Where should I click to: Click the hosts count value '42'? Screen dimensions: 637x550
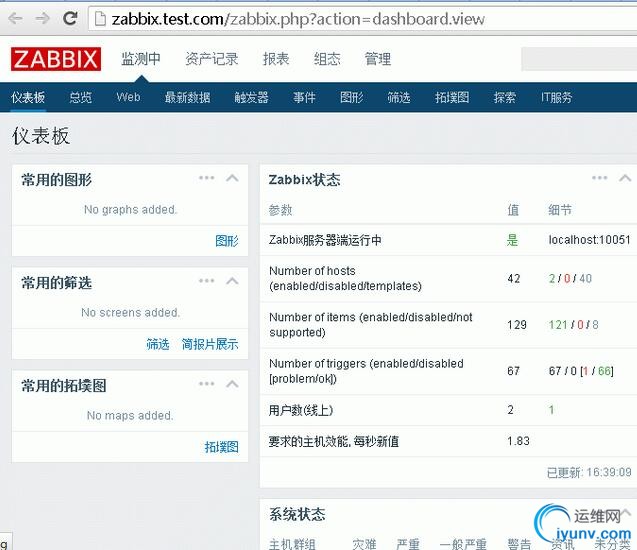514,278
